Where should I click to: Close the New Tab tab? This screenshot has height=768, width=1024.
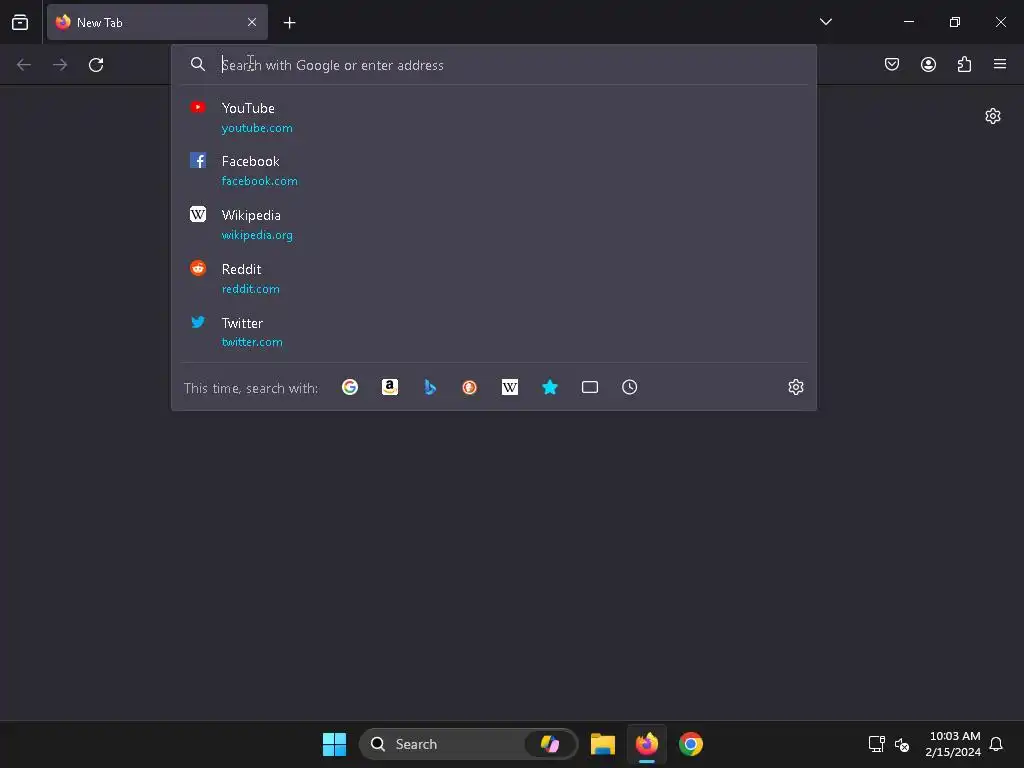[x=252, y=22]
